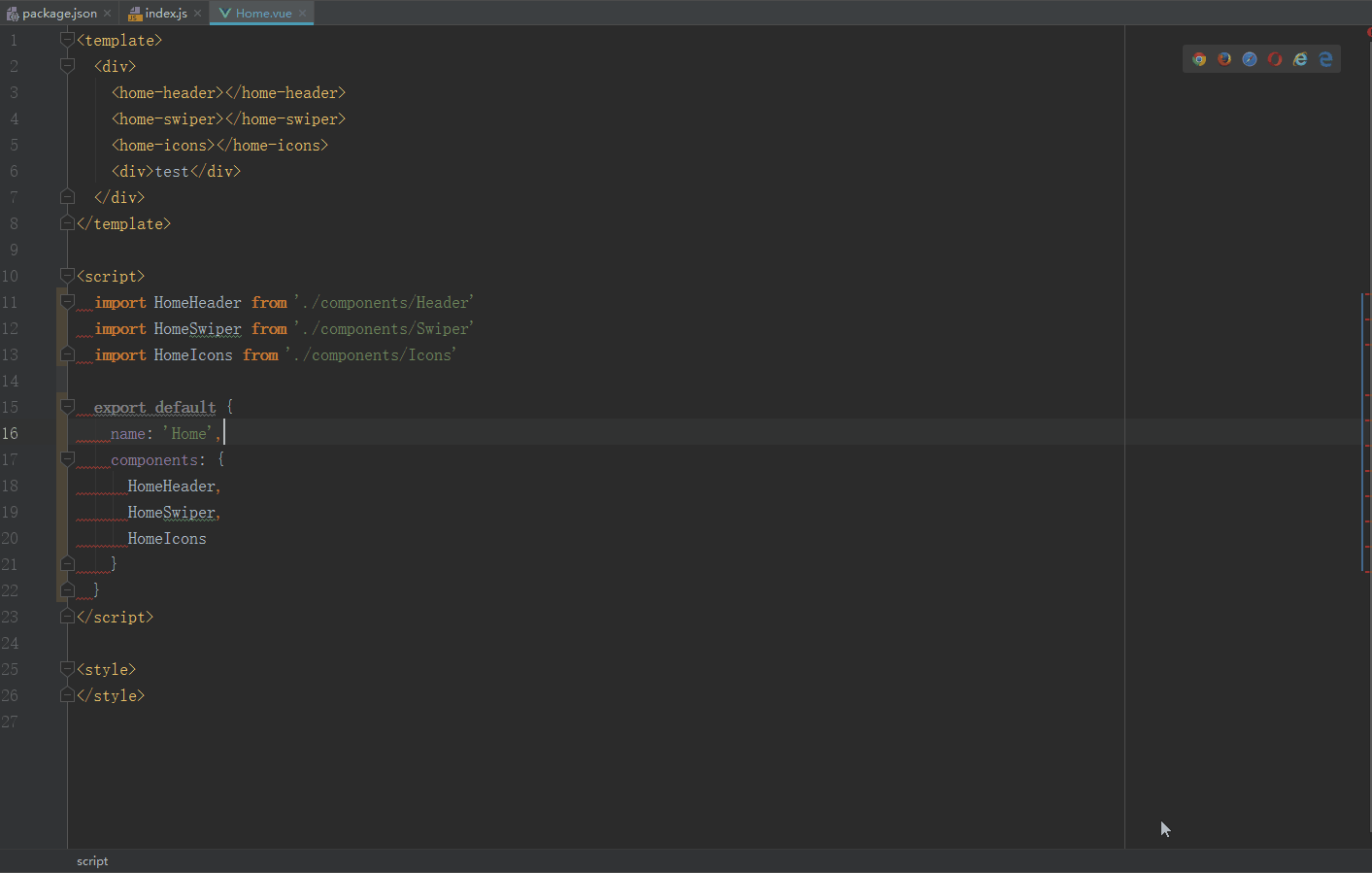Click the Vue logo on Home.vue tab
The image size is (1372, 873).
click(x=225, y=13)
